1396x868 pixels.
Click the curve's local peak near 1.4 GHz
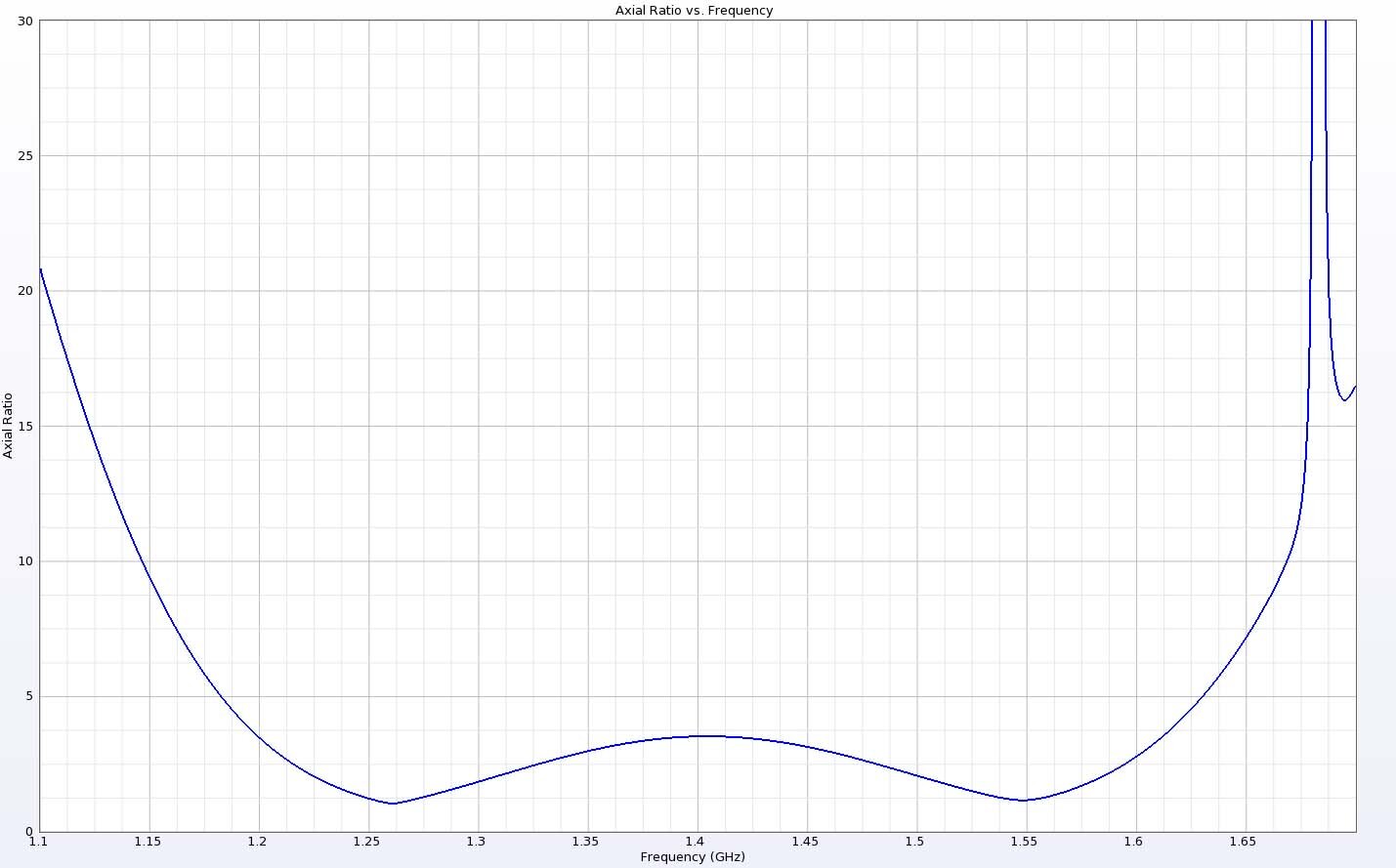pyautogui.click(x=708, y=736)
